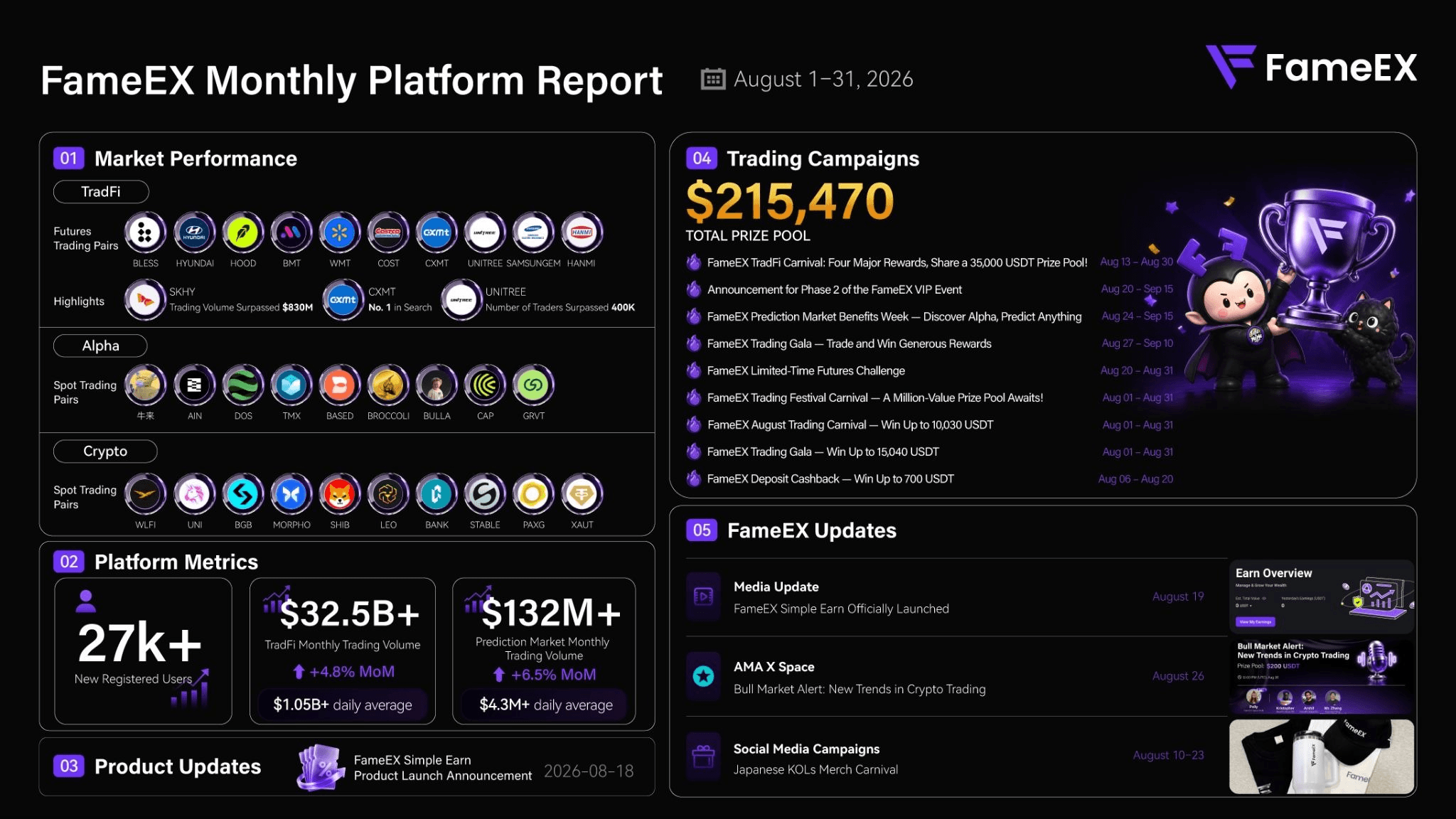Viewport: 1456px width, 819px height.
Task: Click the Prediction Market Benefits Week campaign
Action: pos(929,316)
